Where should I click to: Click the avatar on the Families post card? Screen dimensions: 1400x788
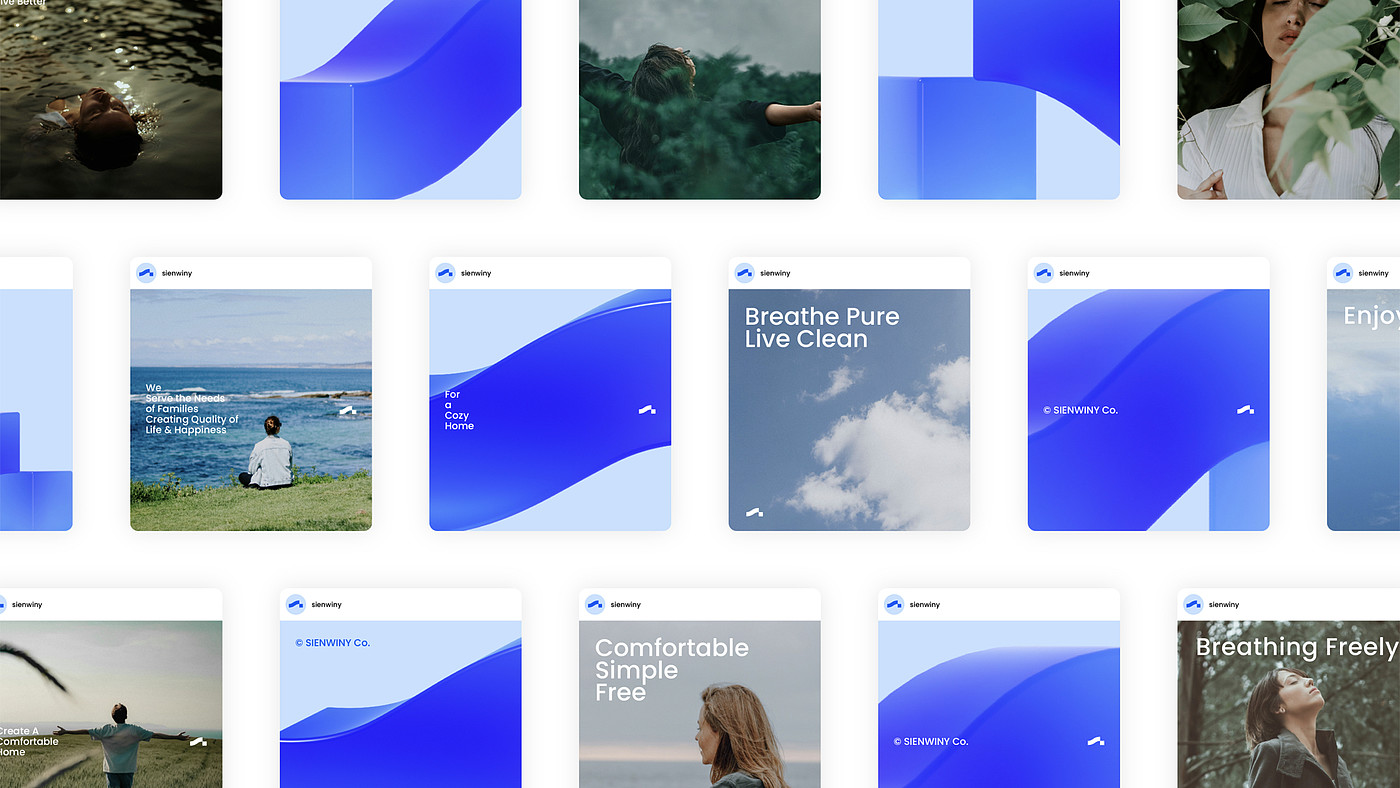(146, 273)
